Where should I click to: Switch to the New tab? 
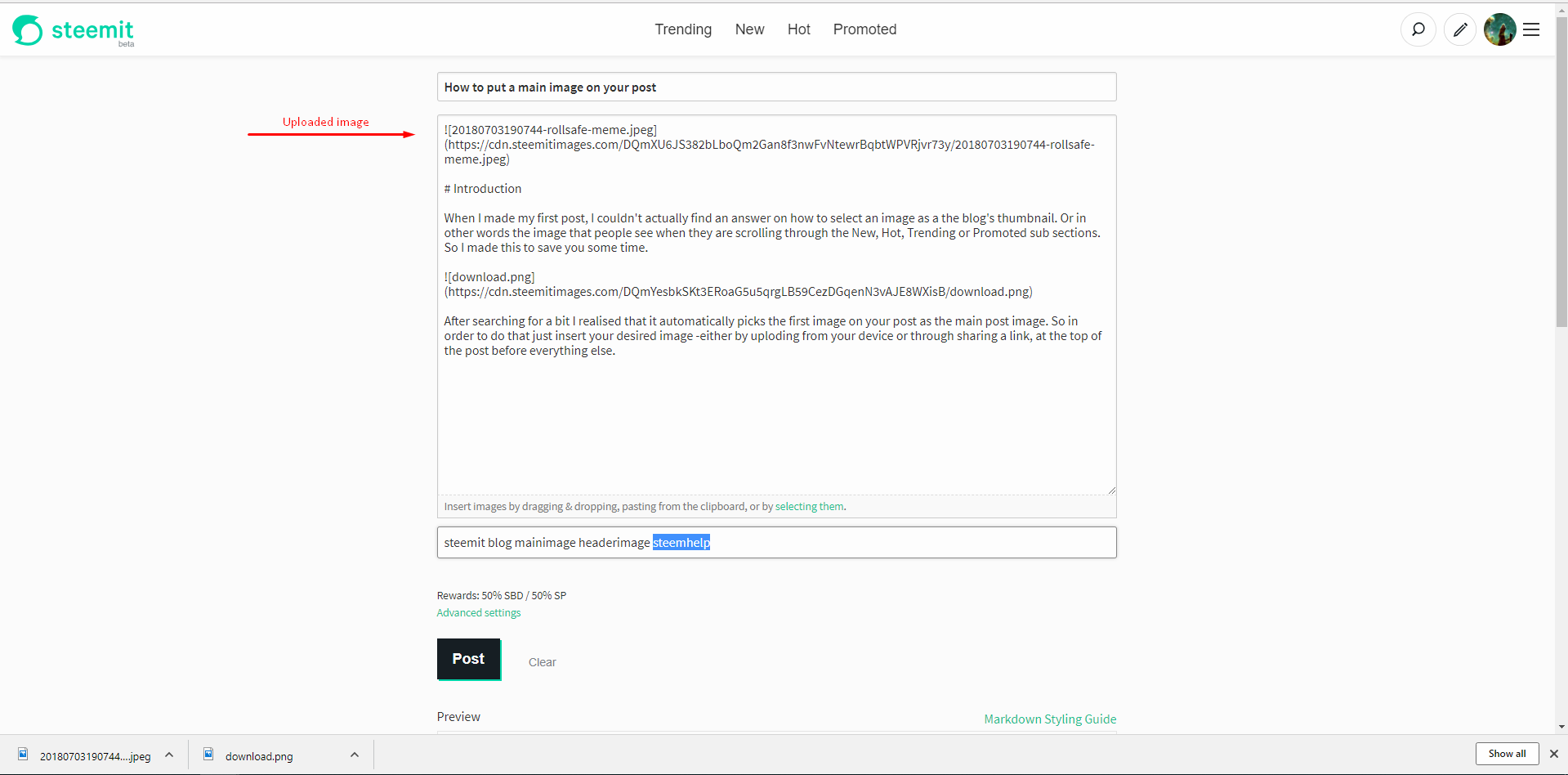[749, 29]
